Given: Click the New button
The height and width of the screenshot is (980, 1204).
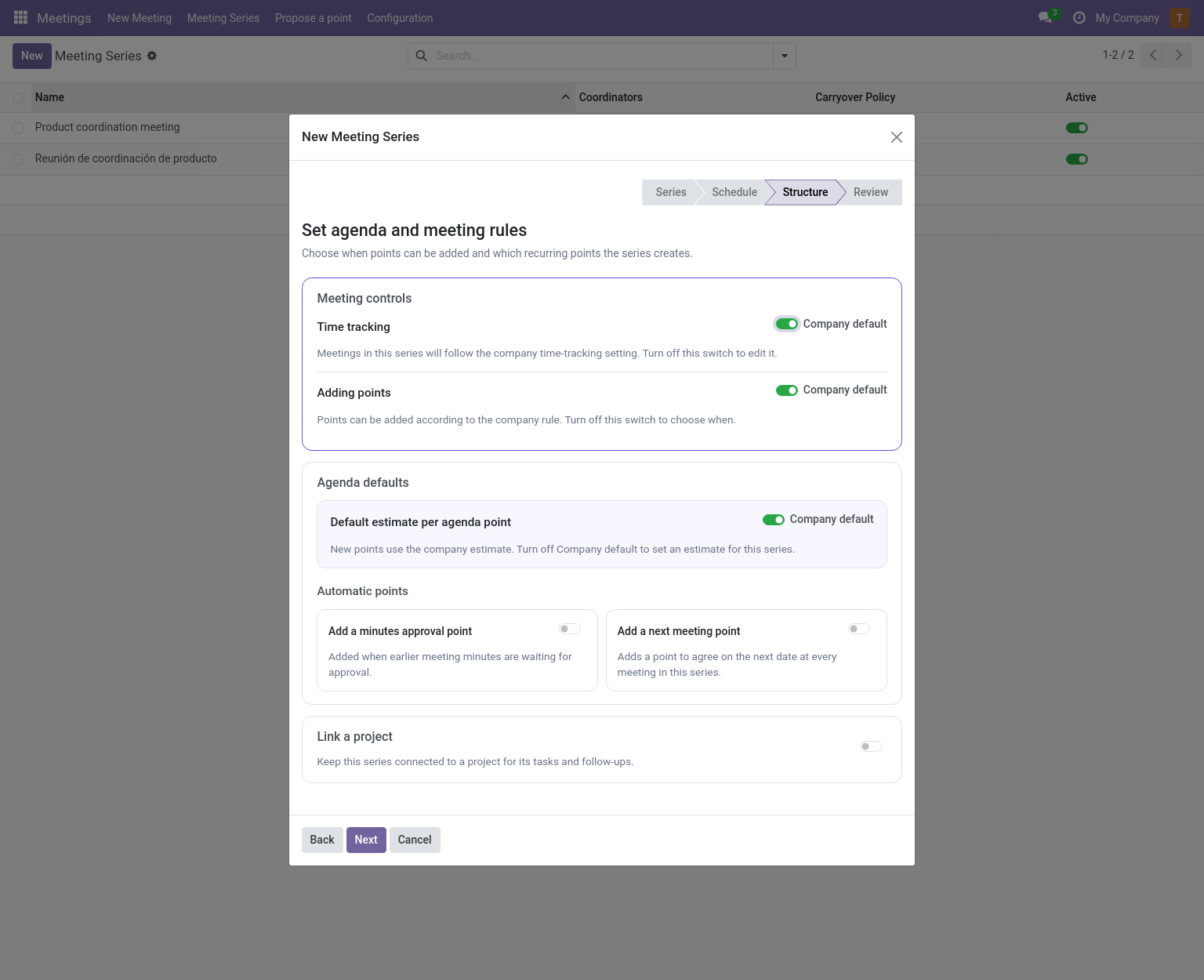Looking at the screenshot, I should (x=32, y=56).
